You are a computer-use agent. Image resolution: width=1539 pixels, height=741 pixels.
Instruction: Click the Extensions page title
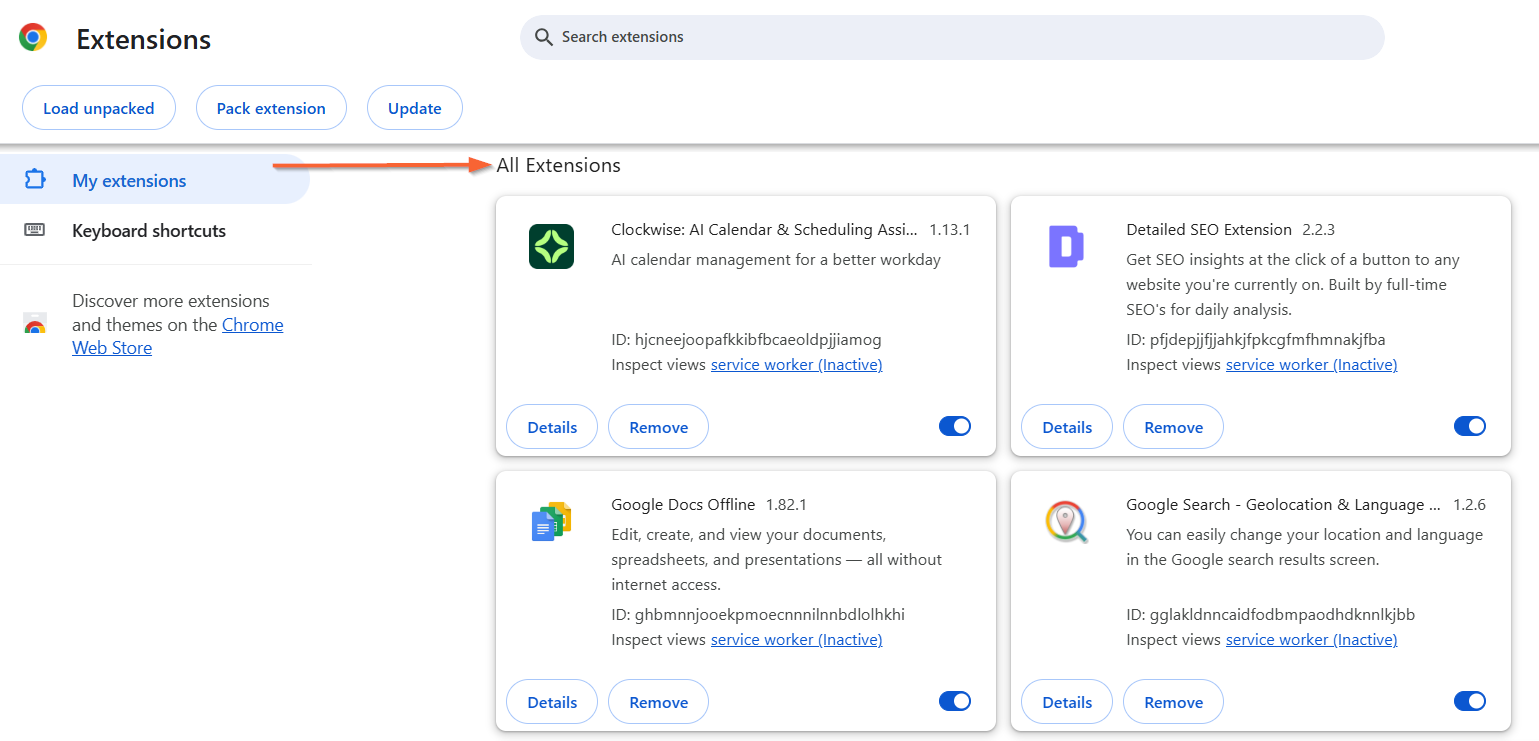pyautogui.click(x=144, y=39)
